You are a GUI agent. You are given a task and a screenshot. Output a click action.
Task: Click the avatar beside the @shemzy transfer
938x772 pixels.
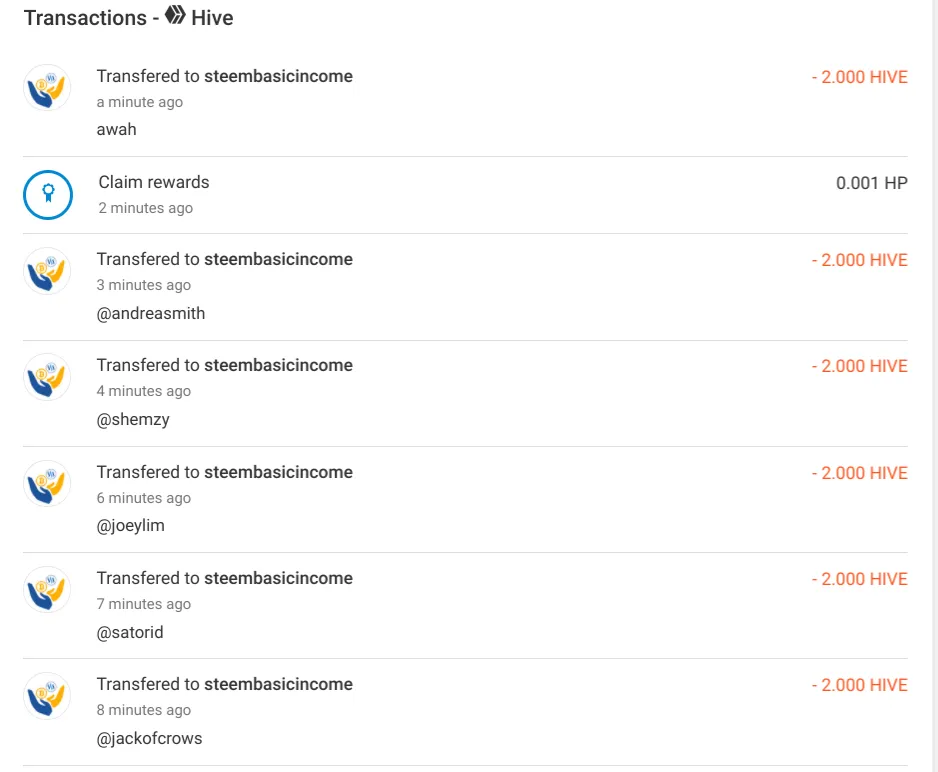pos(47,377)
